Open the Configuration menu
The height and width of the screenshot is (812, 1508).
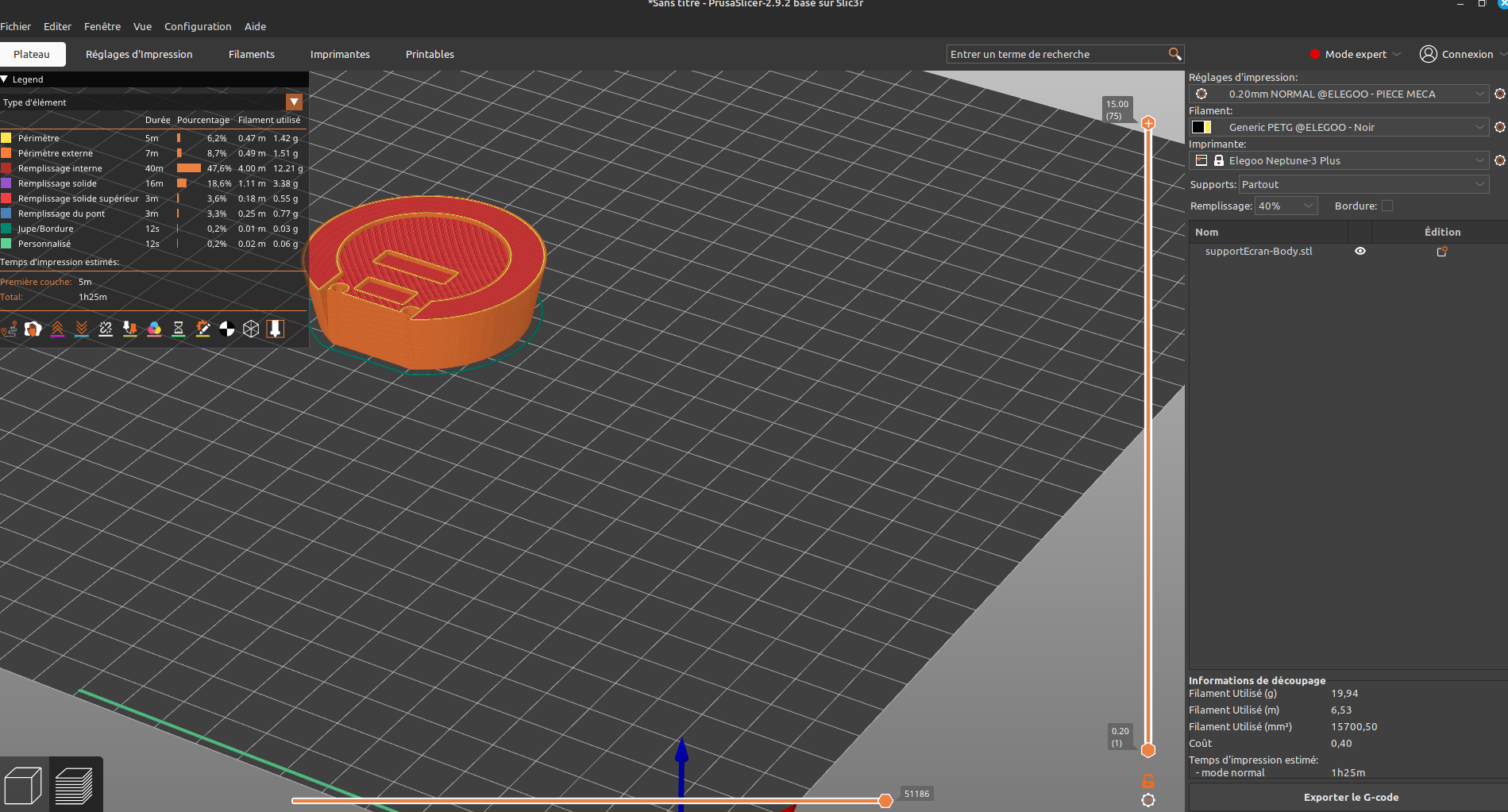click(x=198, y=26)
